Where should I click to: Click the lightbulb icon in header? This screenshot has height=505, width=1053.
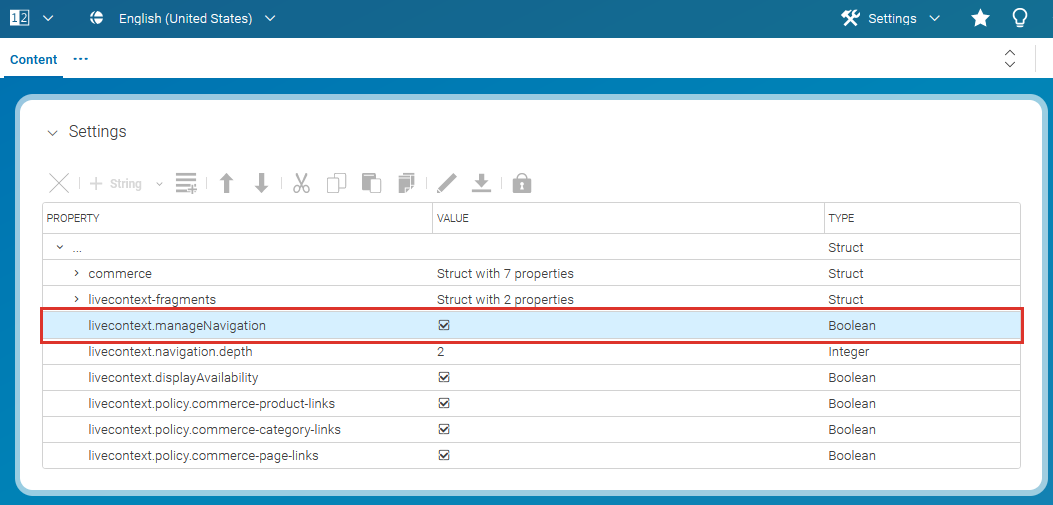(1019, 18)
